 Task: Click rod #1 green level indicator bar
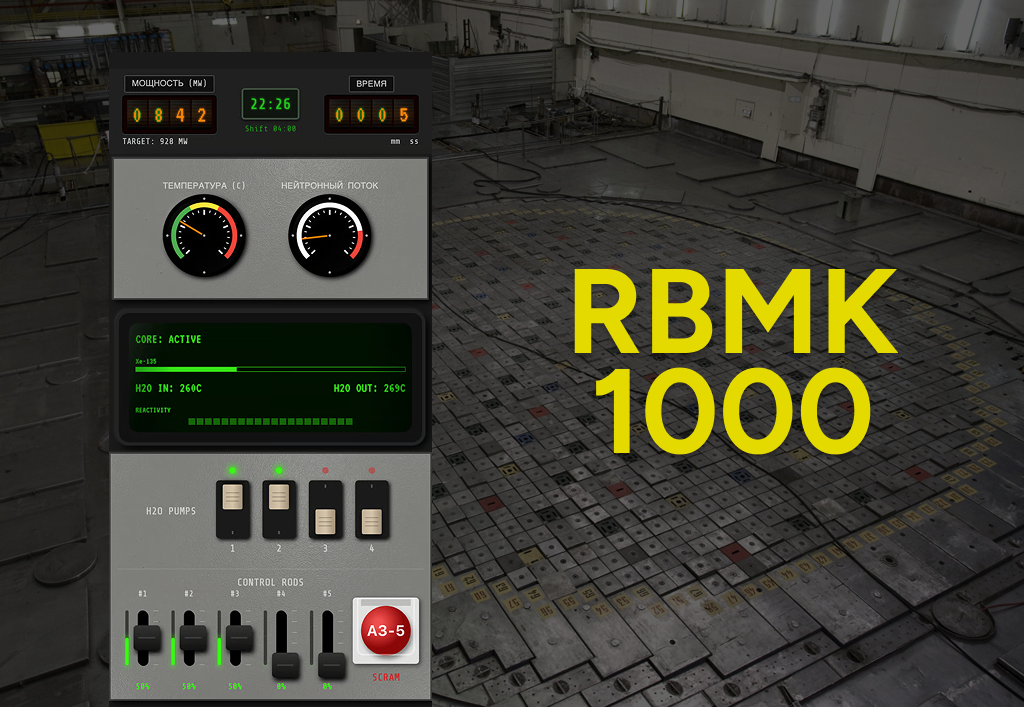coord(127,652)
